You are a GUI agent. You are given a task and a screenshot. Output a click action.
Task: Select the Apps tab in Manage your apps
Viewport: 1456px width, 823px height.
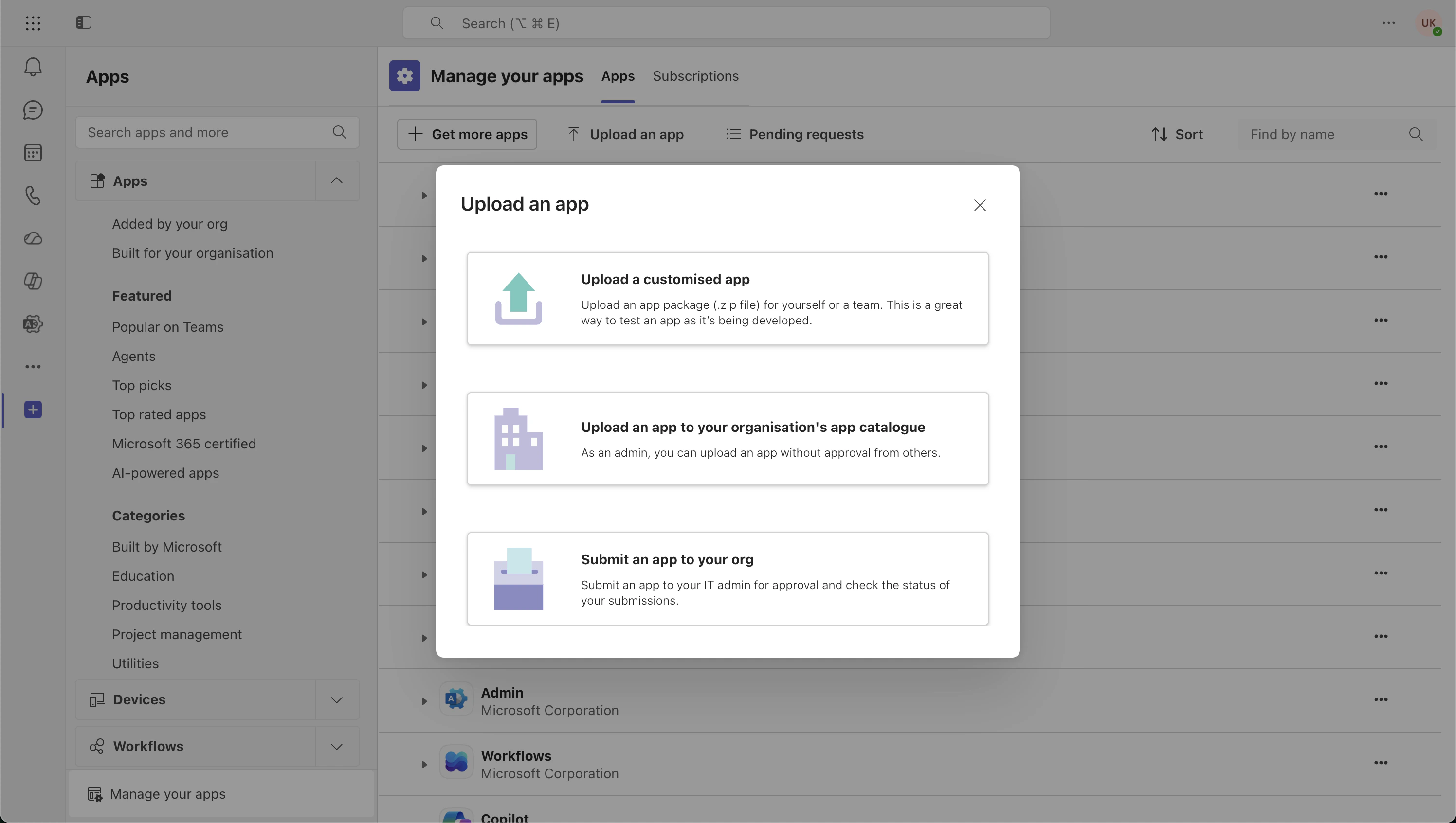[x=618, y=76]
